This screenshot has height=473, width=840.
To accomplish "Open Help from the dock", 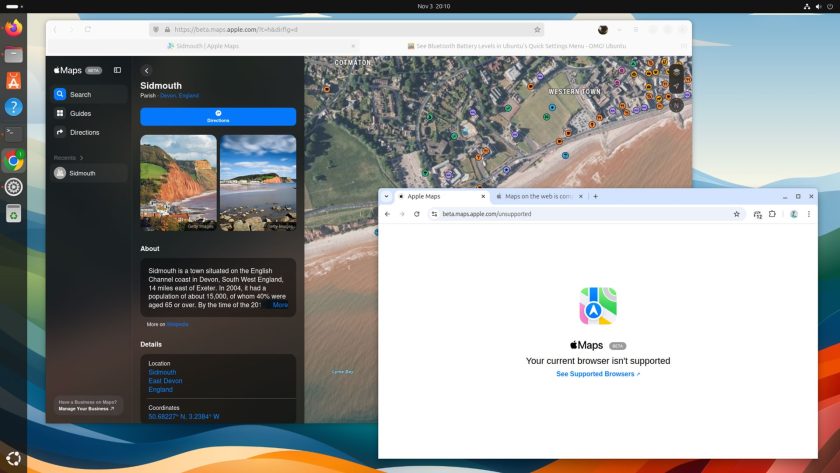I will [x=13, y=107].
